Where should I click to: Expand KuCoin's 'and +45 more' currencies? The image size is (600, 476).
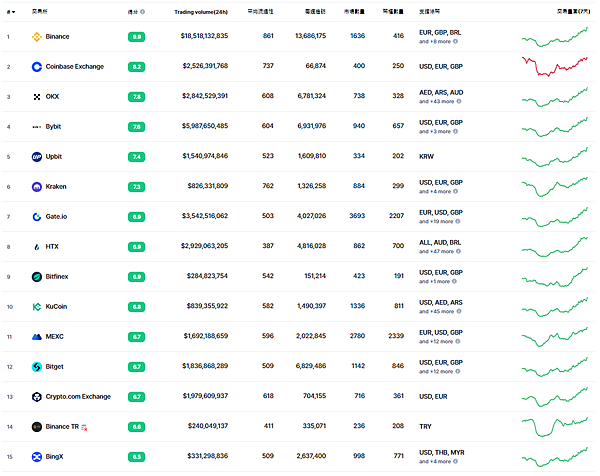(x=436, y=311)
